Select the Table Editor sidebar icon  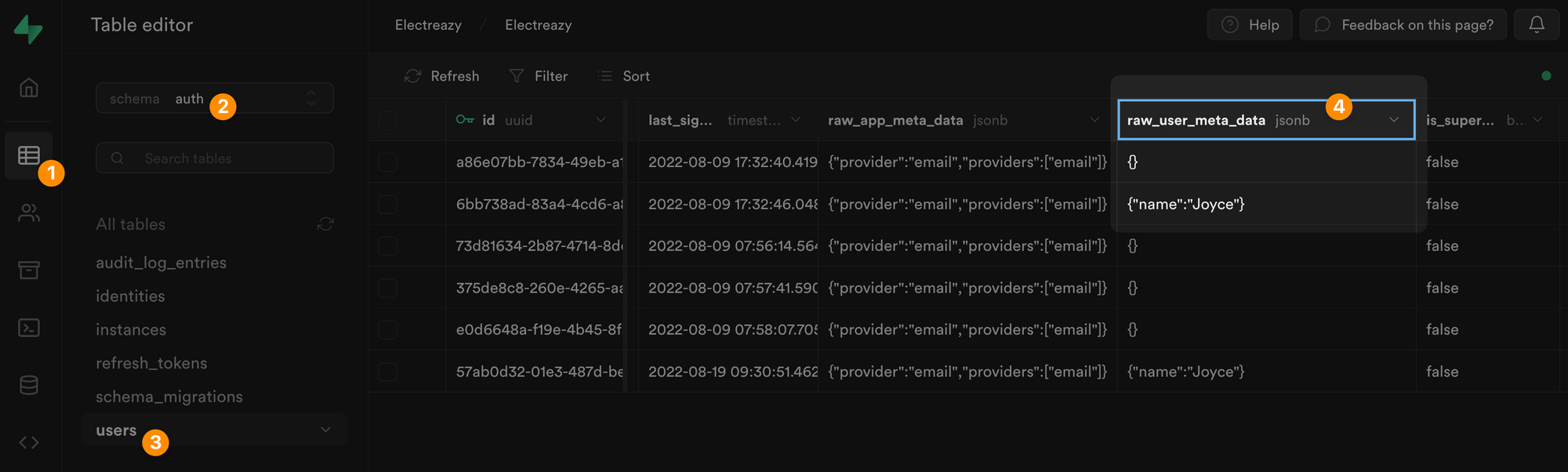tap(28, 155)
